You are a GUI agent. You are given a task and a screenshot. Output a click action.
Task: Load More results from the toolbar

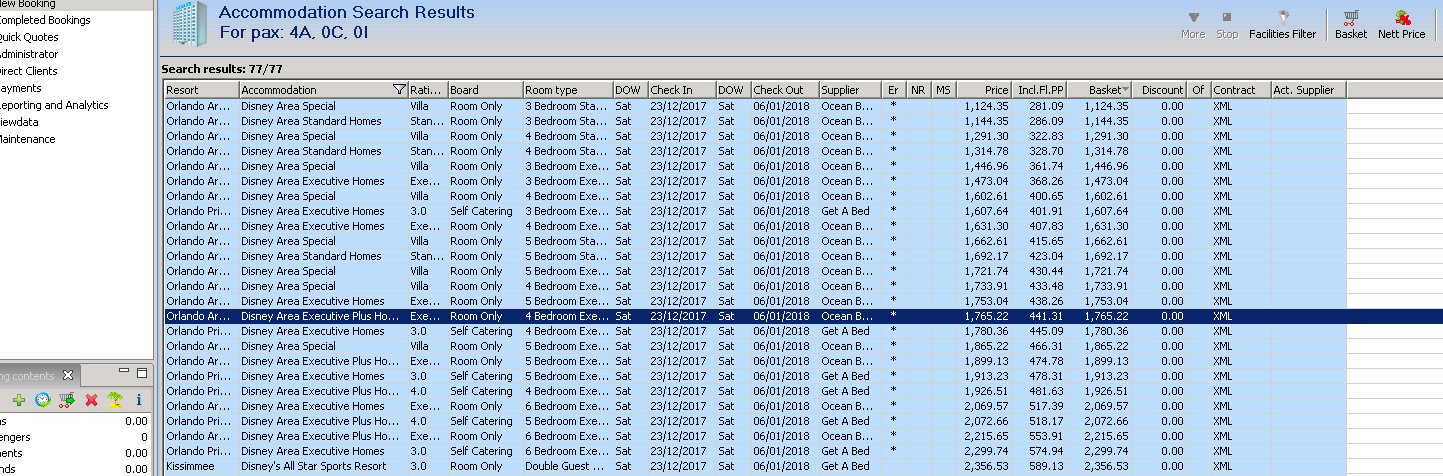(x=1193, y=25)
